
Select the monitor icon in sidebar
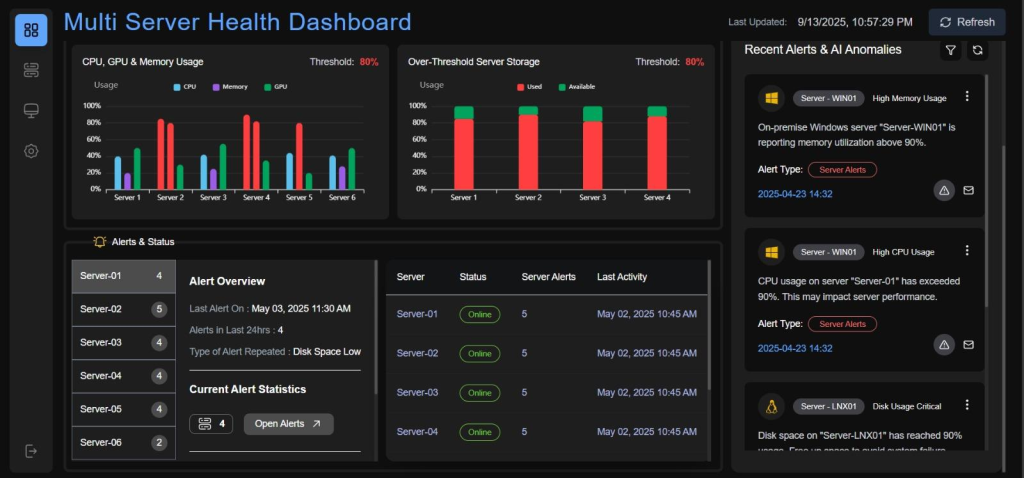pyautogui.click(x=31, y=111)
